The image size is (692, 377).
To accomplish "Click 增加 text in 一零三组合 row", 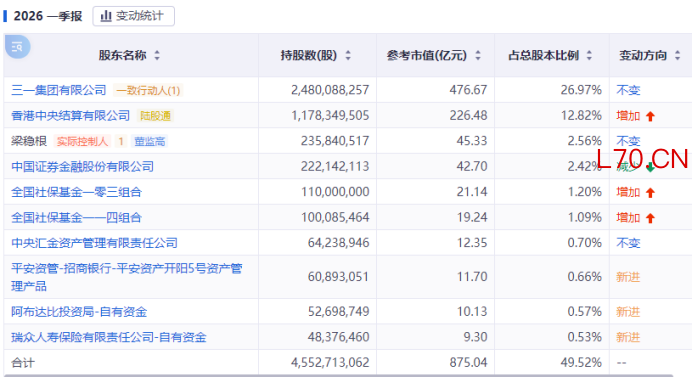I will click(x=628, y=192).
